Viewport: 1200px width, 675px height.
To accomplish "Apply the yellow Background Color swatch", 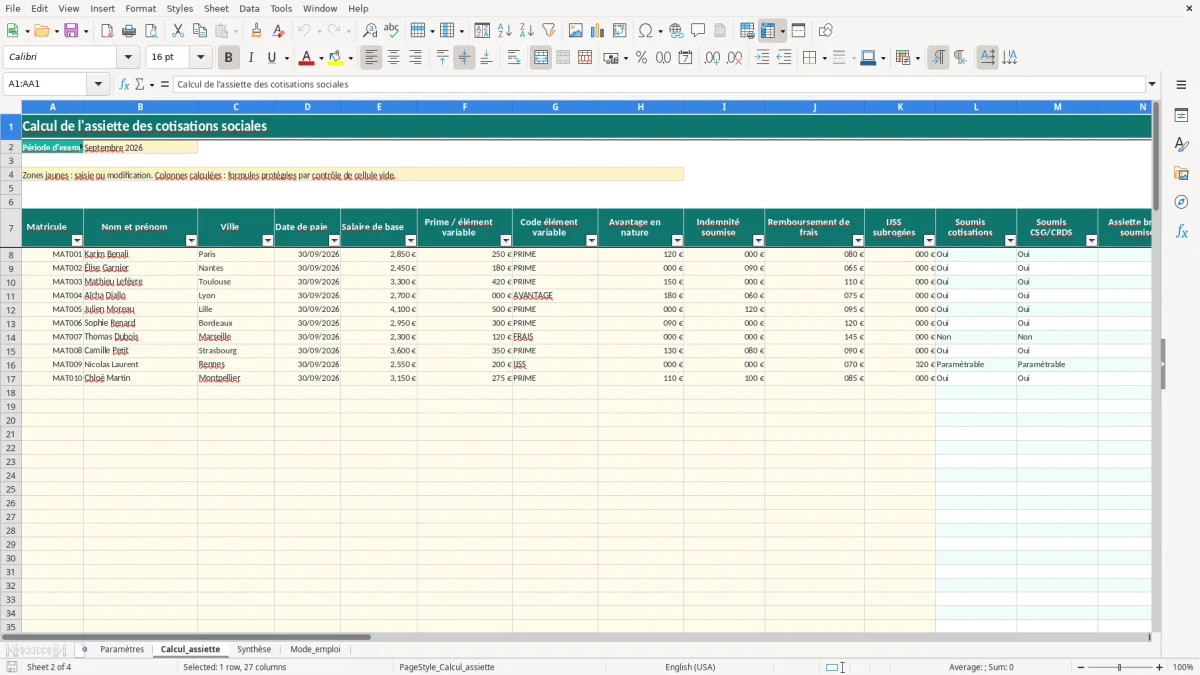I will [336, 58].
